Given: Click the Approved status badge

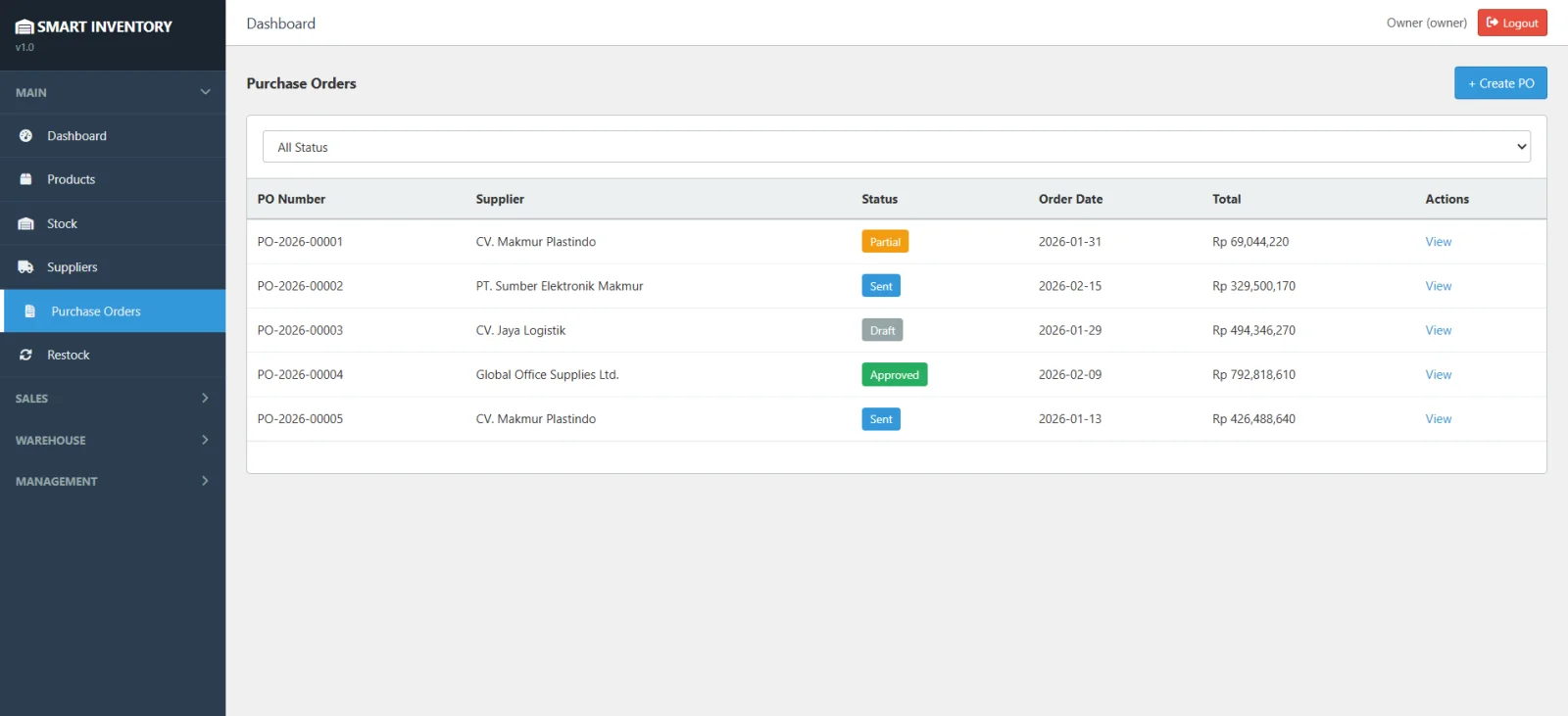Looking at the screenshot, I should pos(894,375).
